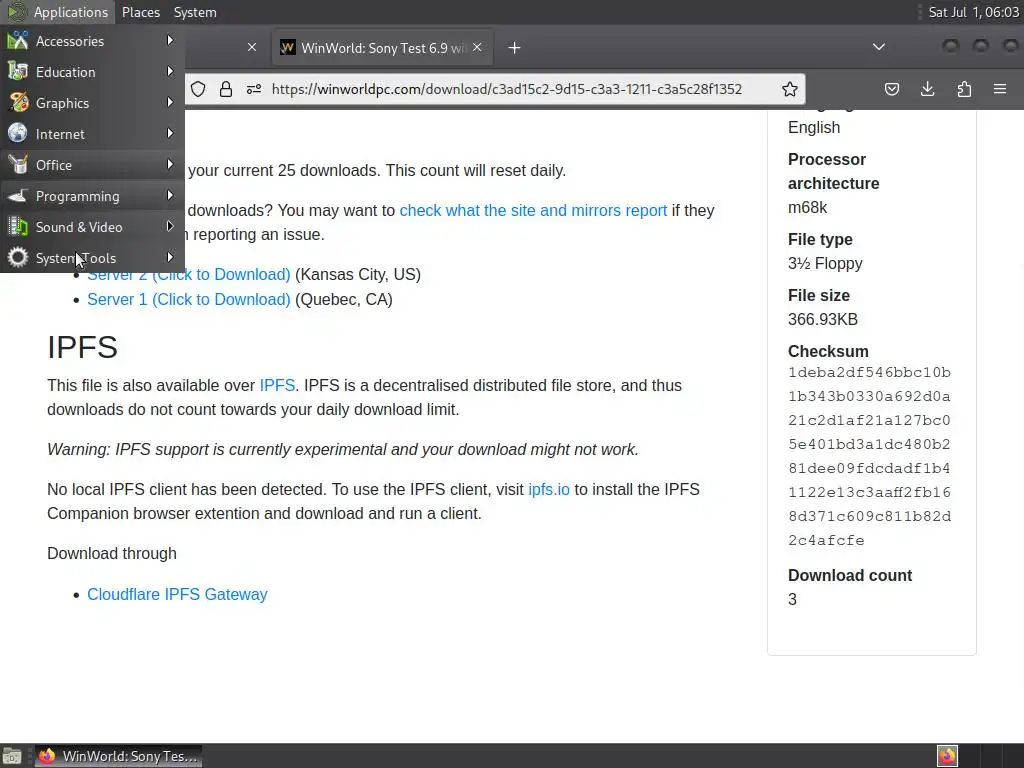Image resolution: width=1024 pixels, height=768 pixels.
Task: Click the tracking protection shield icon
Action: (198, 89)
